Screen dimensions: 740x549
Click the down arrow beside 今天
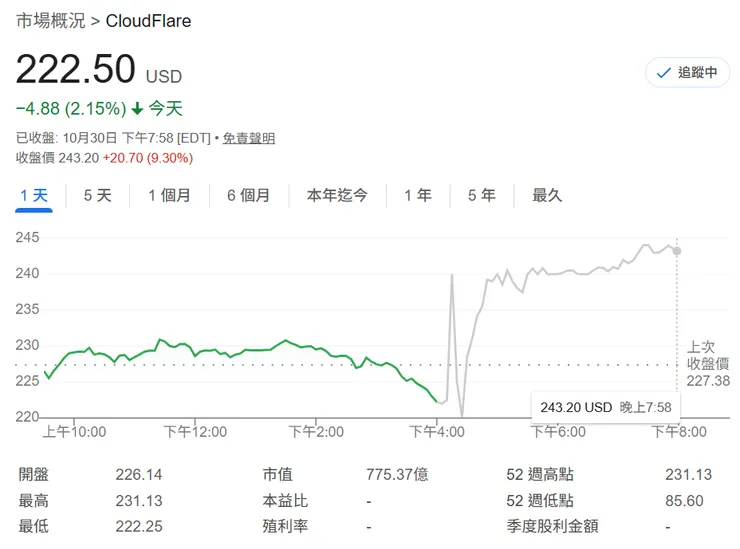pyautogui.click(x=137, y=109)
